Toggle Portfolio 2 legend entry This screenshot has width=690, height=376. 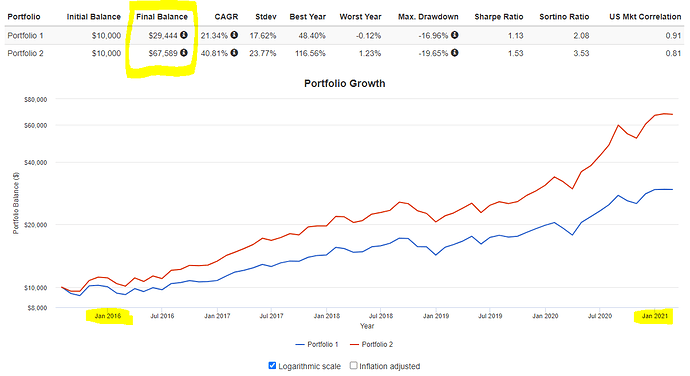371,344
